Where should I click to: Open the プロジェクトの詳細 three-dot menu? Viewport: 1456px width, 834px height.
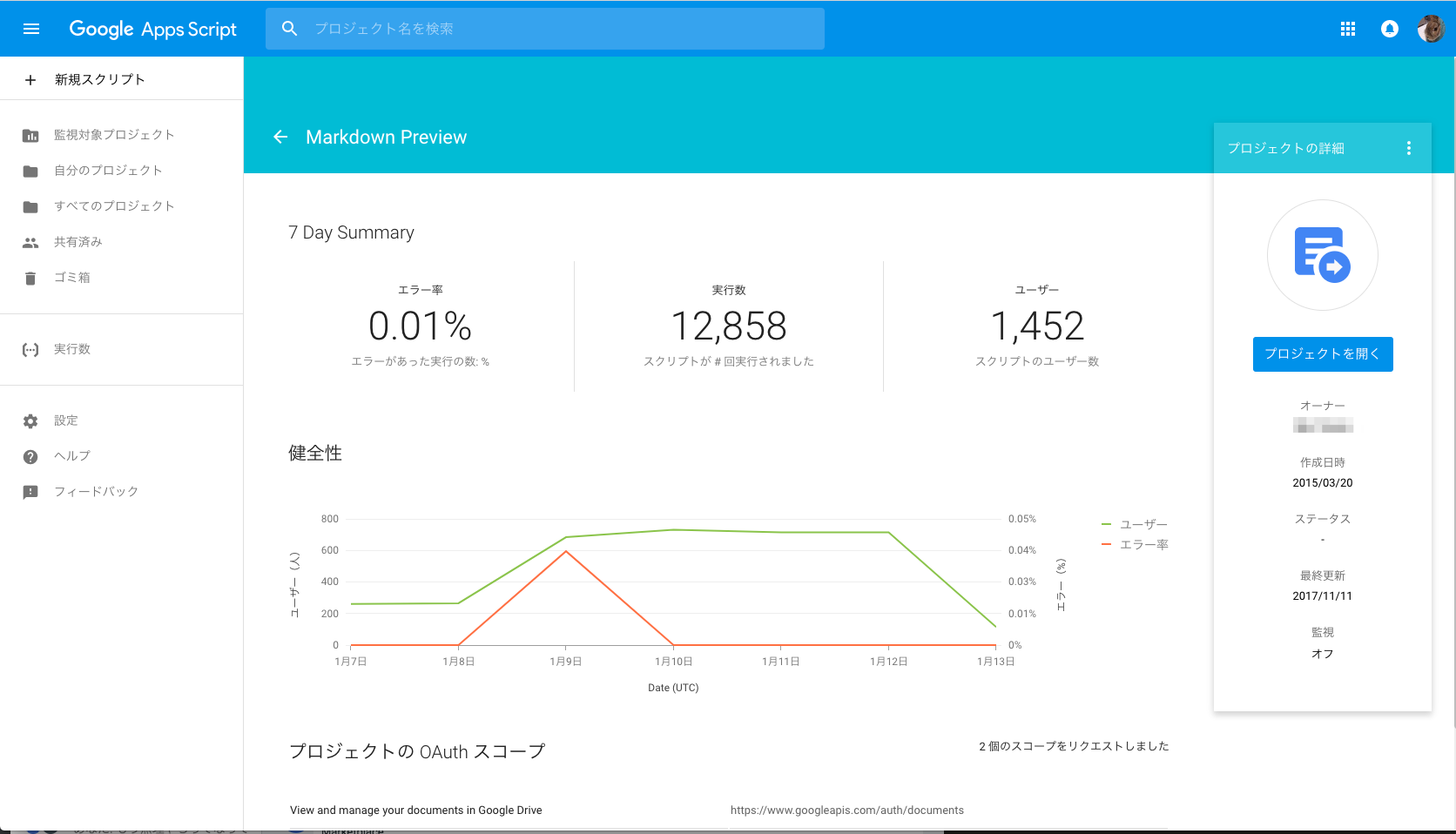coord(1409,148)
